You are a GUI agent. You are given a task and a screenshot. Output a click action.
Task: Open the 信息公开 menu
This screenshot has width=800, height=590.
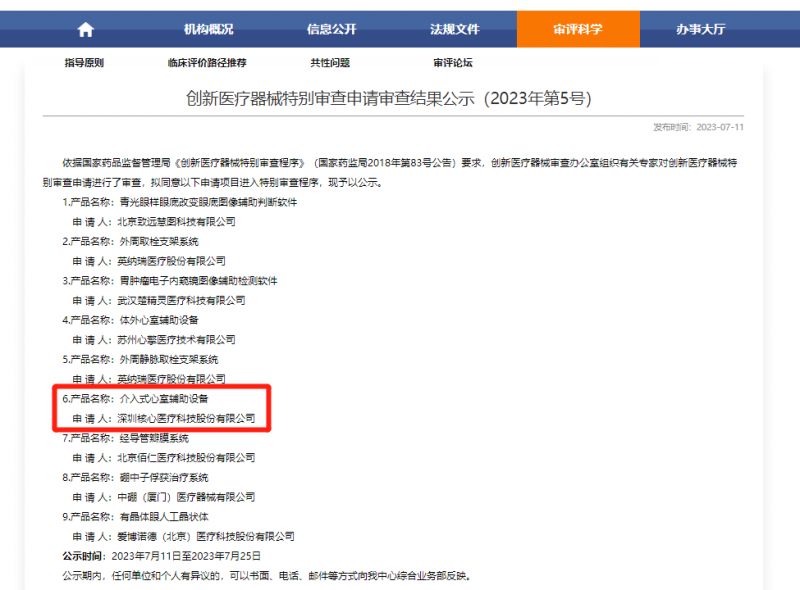(333, 30)
